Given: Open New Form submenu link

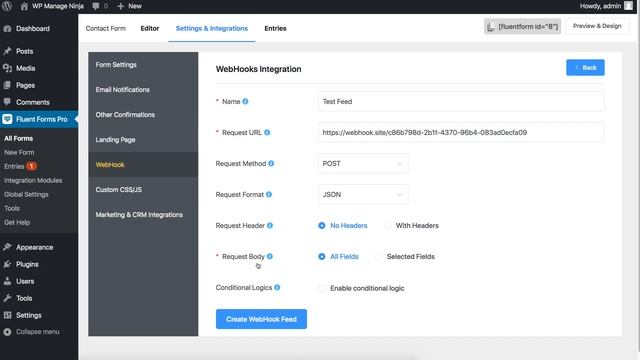Looking at the screenshot, I should coord(19,152).
